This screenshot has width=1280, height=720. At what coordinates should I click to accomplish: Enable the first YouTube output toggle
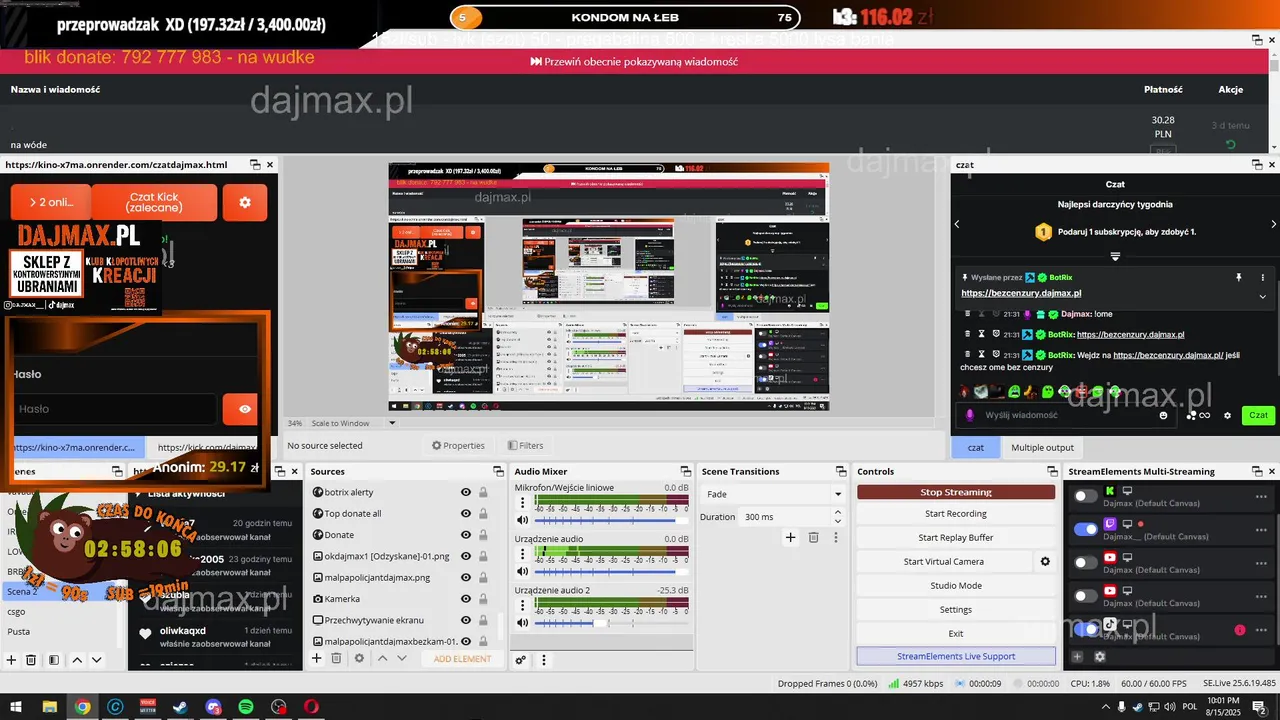1085,562
